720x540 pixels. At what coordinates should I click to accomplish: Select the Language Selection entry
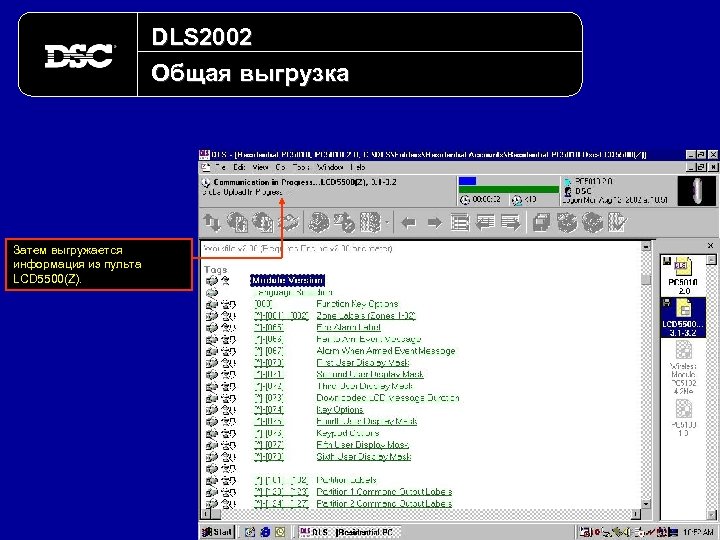click(293, 292)
